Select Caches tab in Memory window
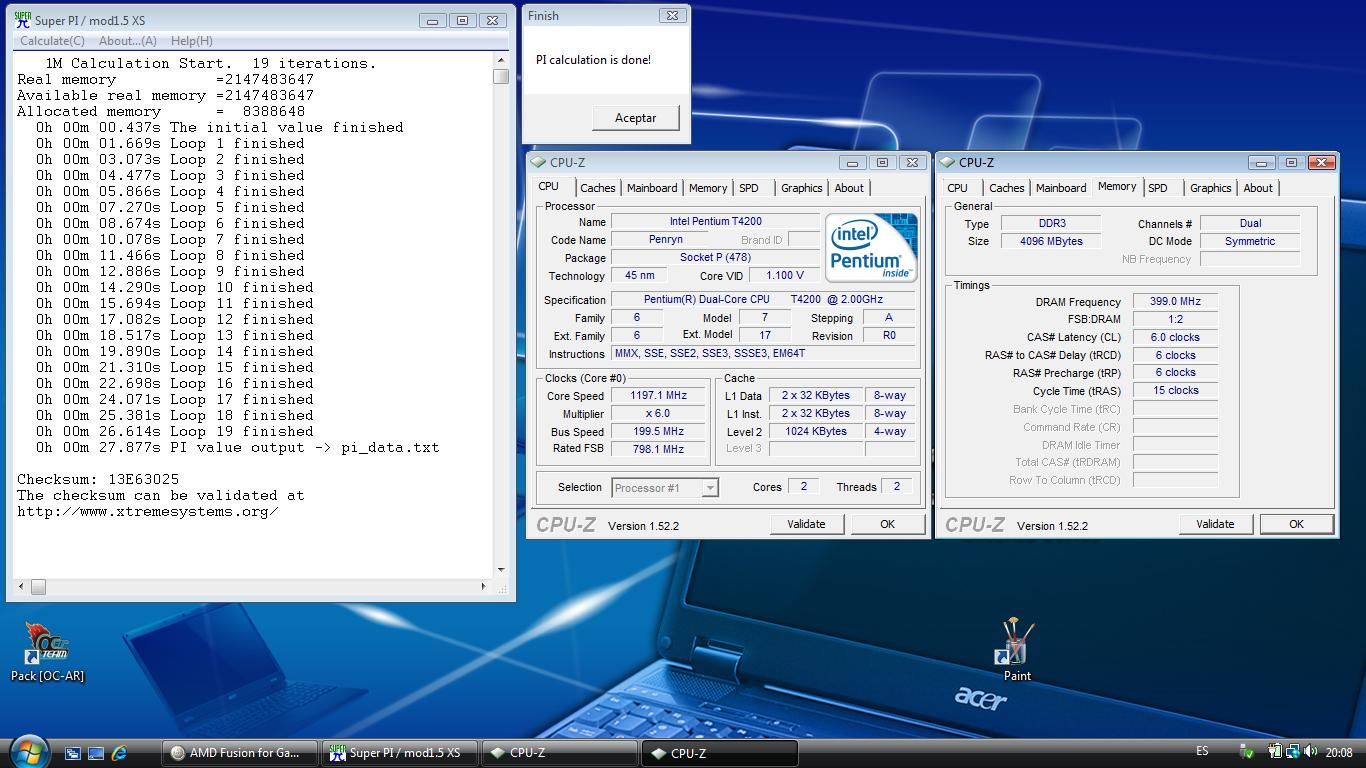This screenshot has height=768, width=1366. coord(1007,188)
